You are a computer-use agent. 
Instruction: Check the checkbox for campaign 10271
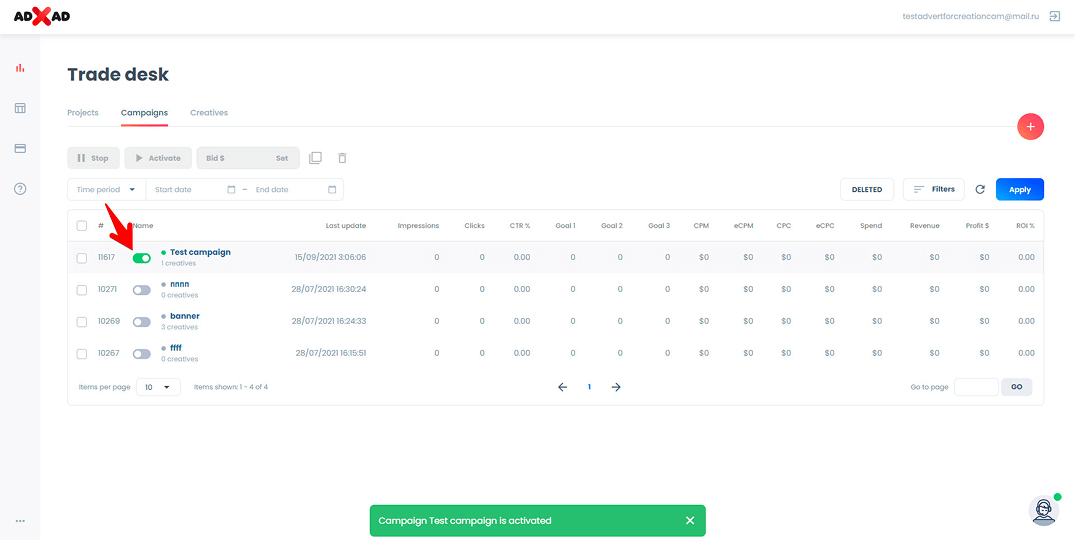(x=82, y=290)
